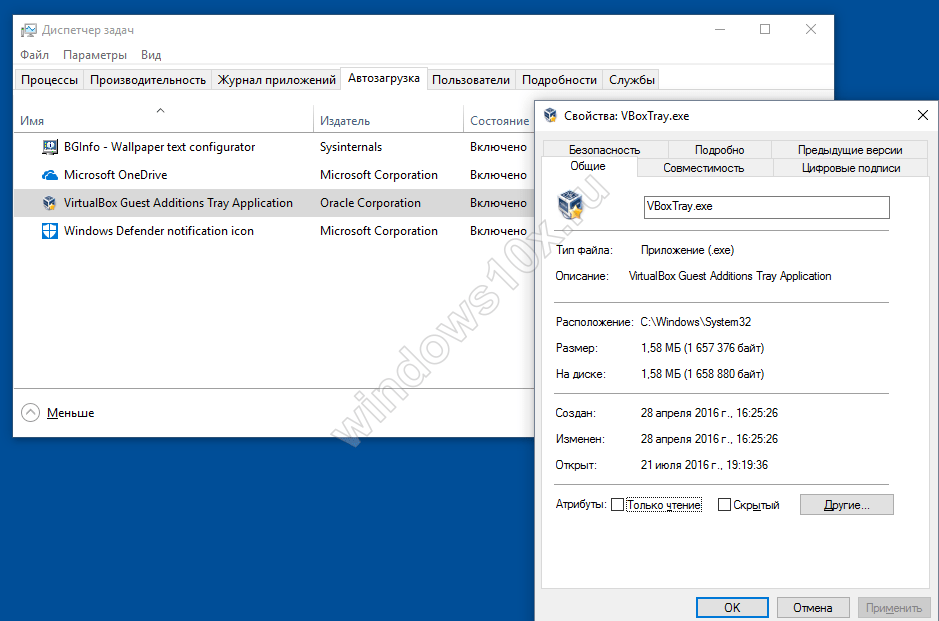Enable the Скрытый attribute checkbox
Viewport: 939px width, 621px height.
pos(724,505)
